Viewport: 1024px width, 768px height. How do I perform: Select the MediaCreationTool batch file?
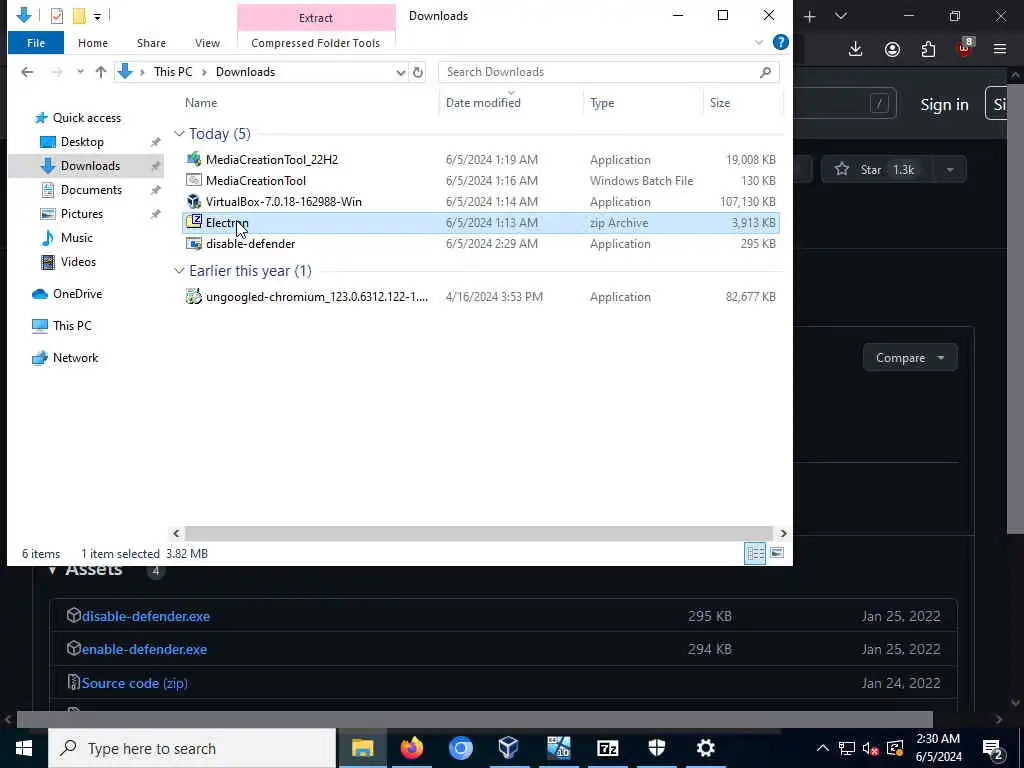[x=481, y=180]
